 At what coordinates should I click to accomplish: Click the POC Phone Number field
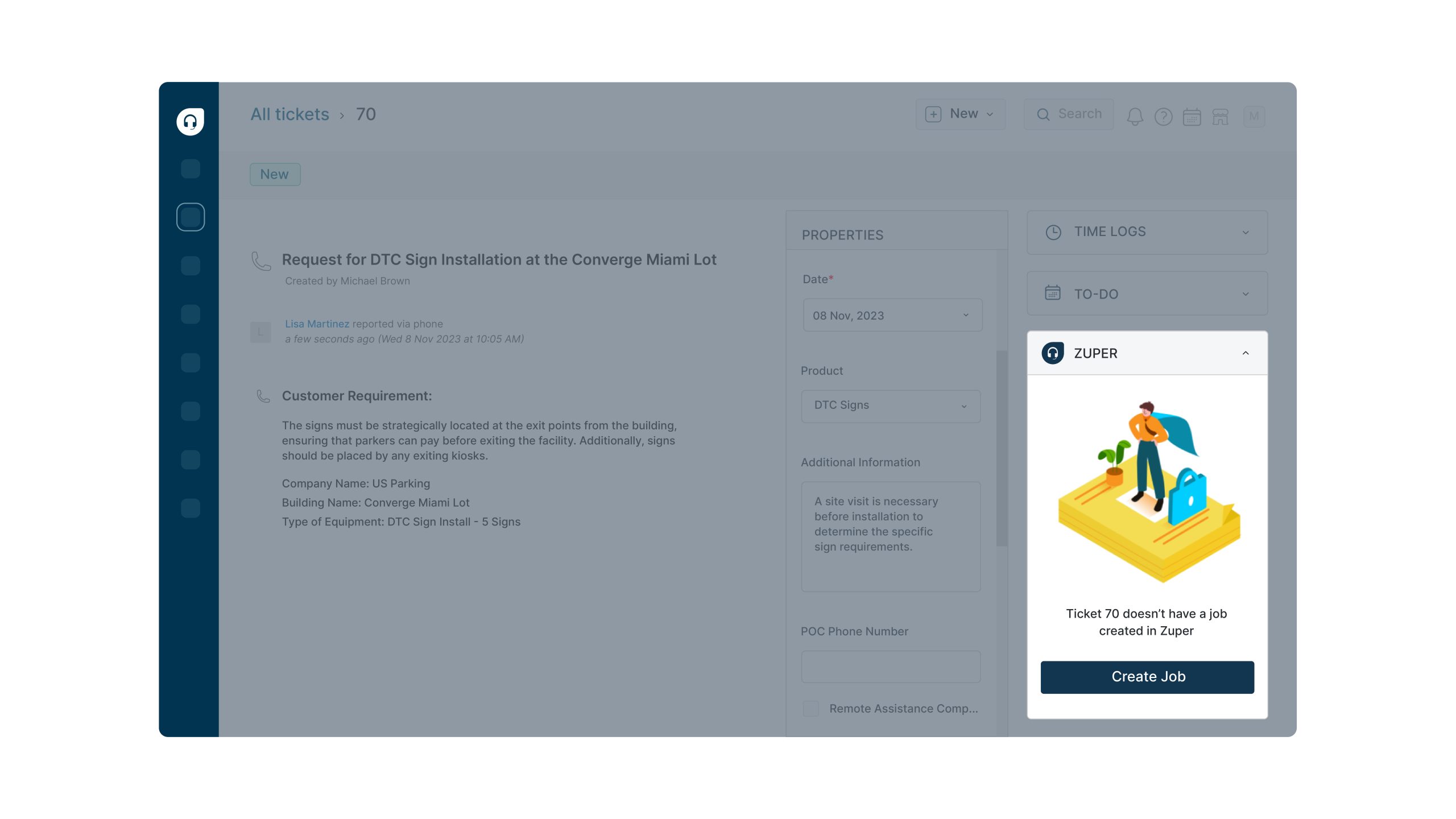click(x=890, y=667)
